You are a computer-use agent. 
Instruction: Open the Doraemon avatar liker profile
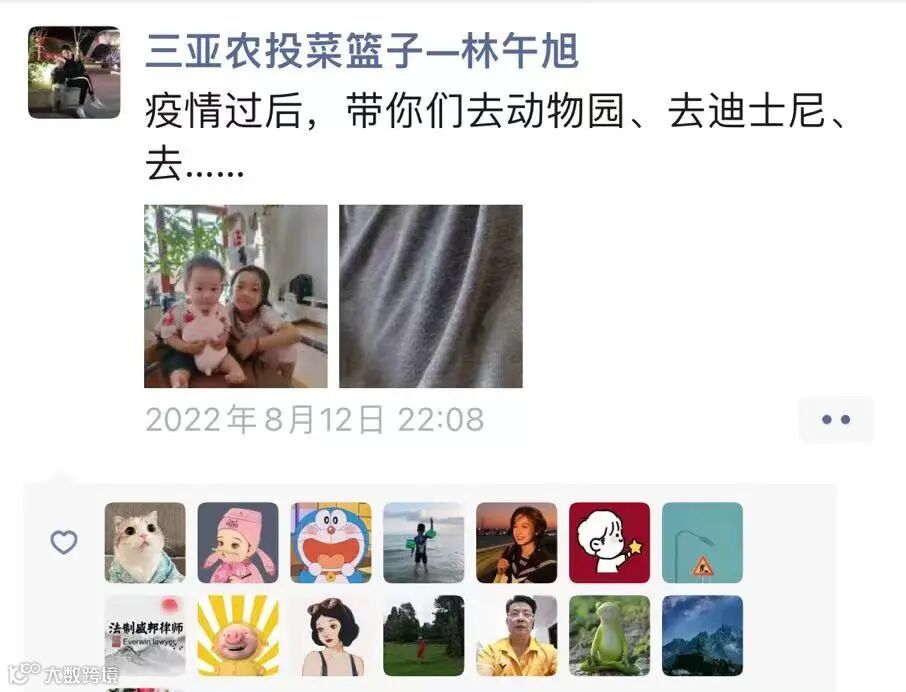coord(331,542)
